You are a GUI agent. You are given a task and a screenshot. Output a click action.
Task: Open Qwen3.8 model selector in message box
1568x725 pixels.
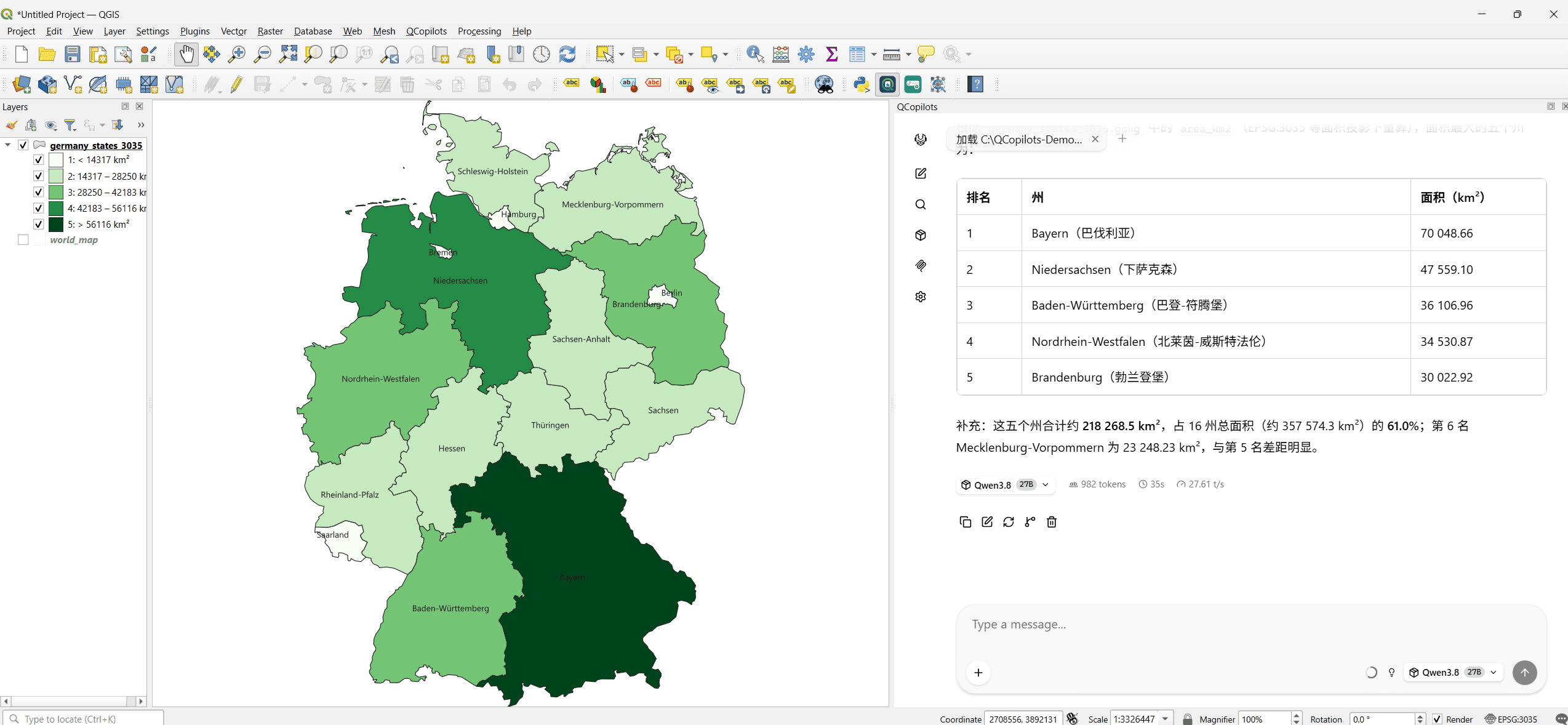[x=1455, y=672]
